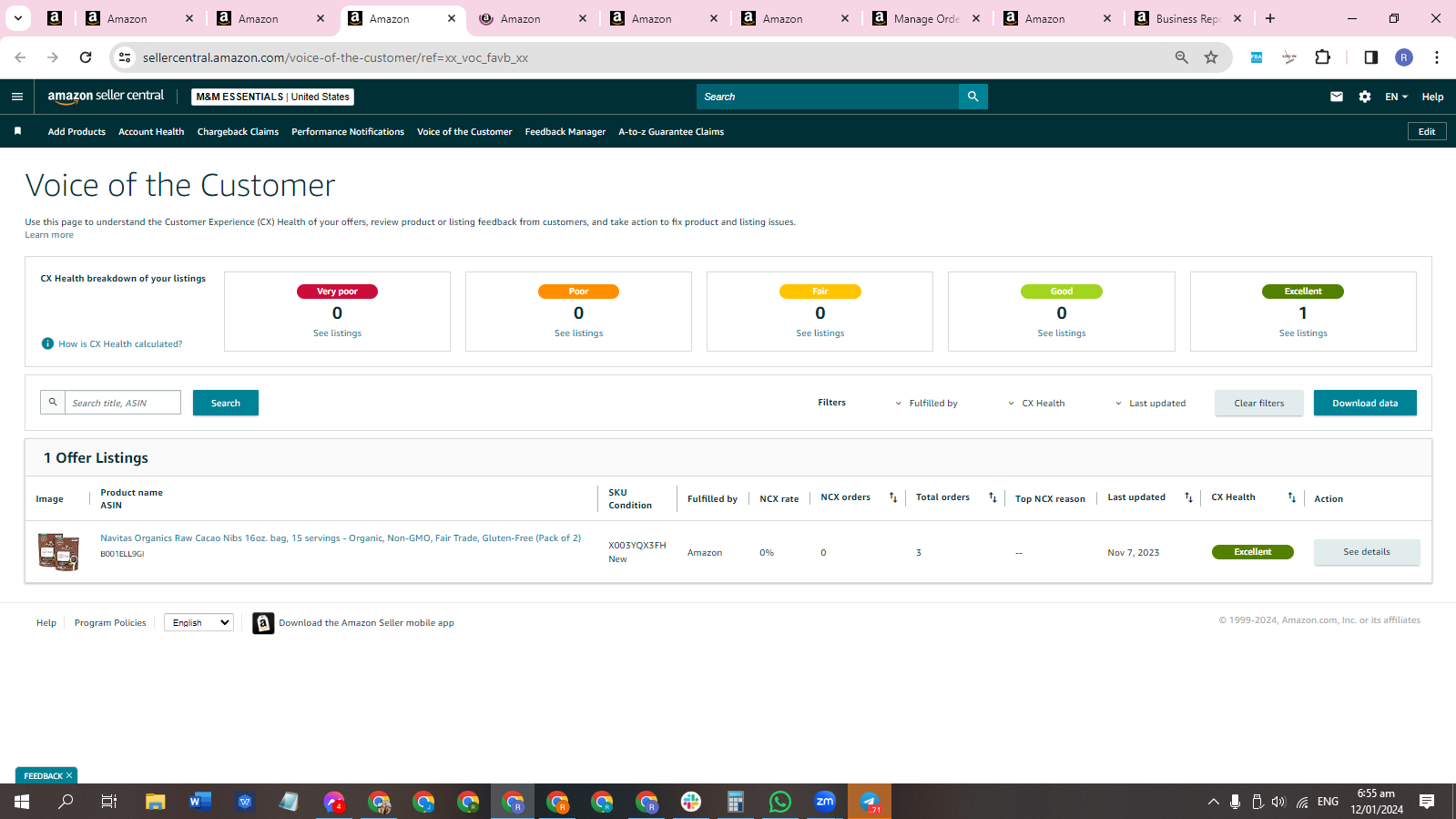See listings under Very poor
The height and width of the screenshot is (819, 1456).
click(x=337, y=333)
